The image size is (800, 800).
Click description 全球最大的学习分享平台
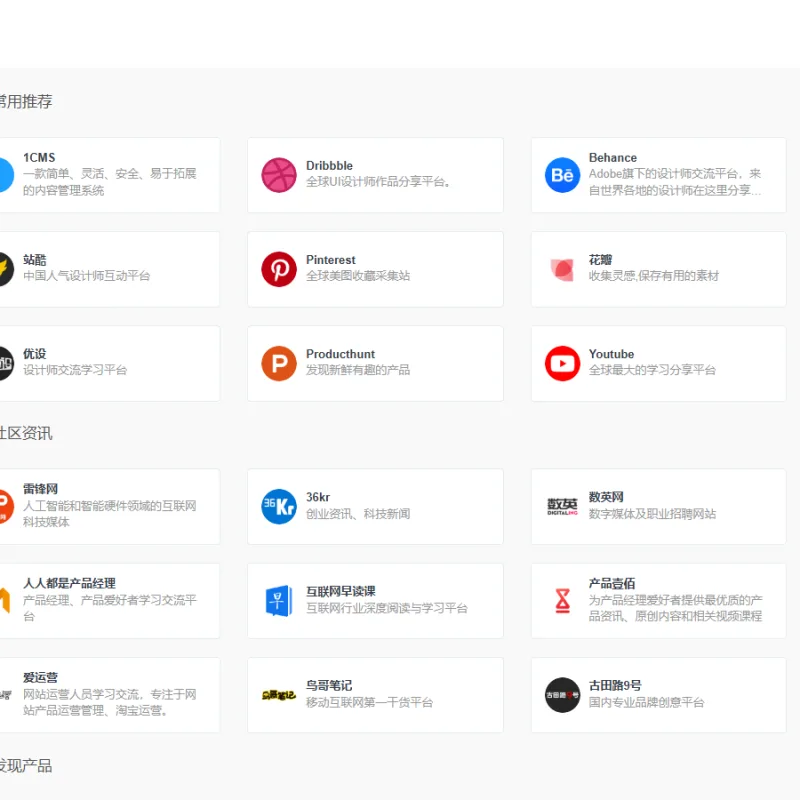pos(652,370)
